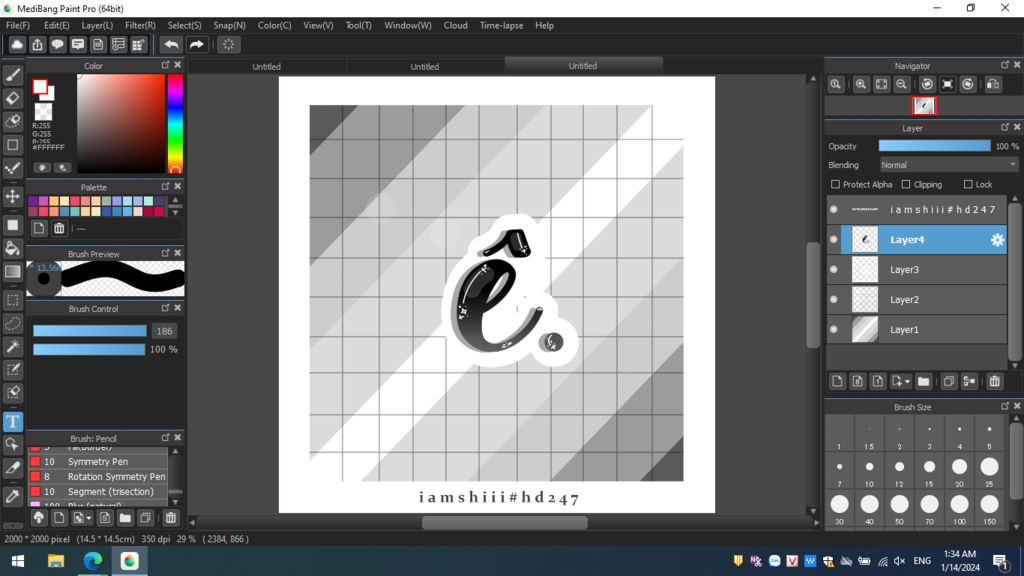The image size is (1024, 576).
Task: Open the Time-lapse menu
Action: point(501,25)
